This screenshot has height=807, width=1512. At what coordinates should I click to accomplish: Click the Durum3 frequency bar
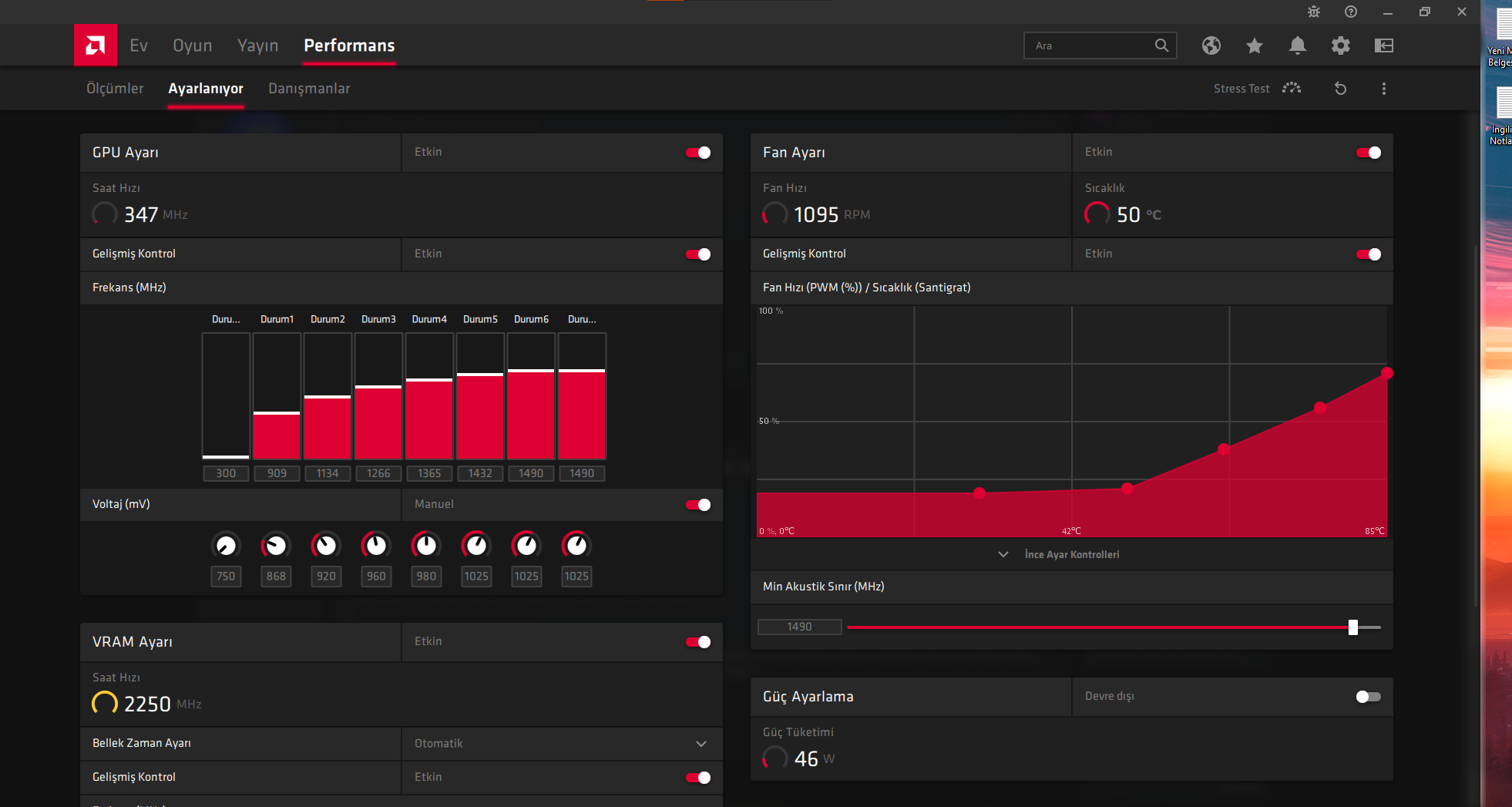(x=378, y=396)
